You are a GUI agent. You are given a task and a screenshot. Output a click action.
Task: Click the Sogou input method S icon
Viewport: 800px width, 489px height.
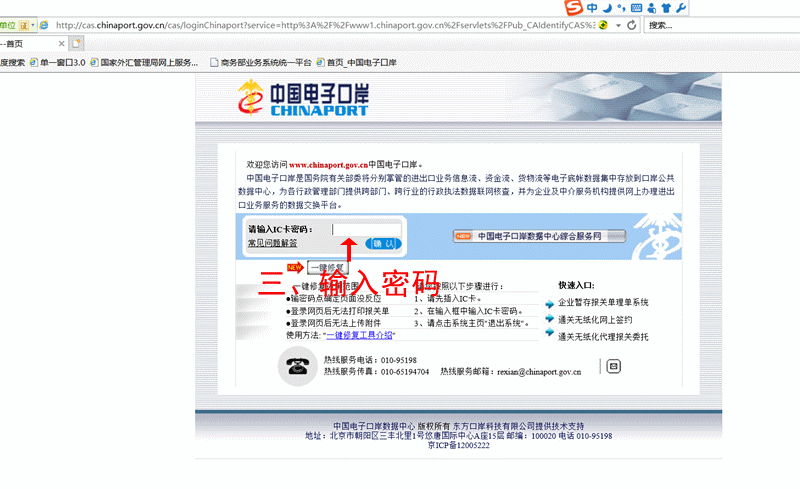[573, 8]
